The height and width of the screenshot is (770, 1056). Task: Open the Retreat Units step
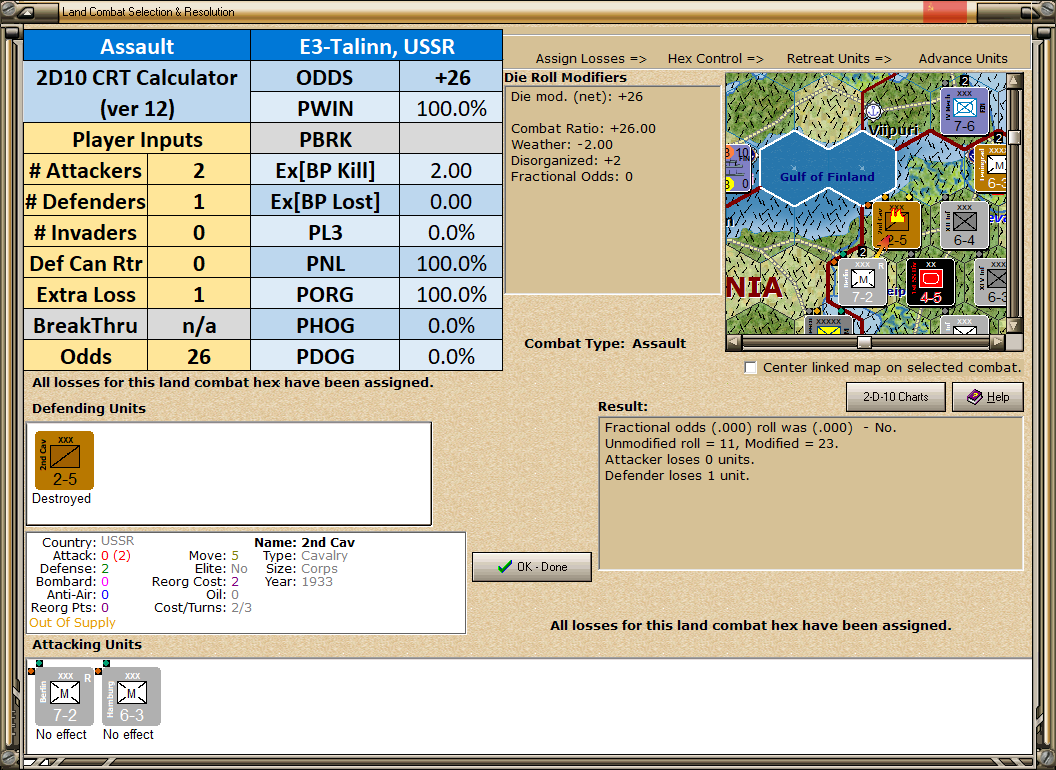[x=838, y=59]
